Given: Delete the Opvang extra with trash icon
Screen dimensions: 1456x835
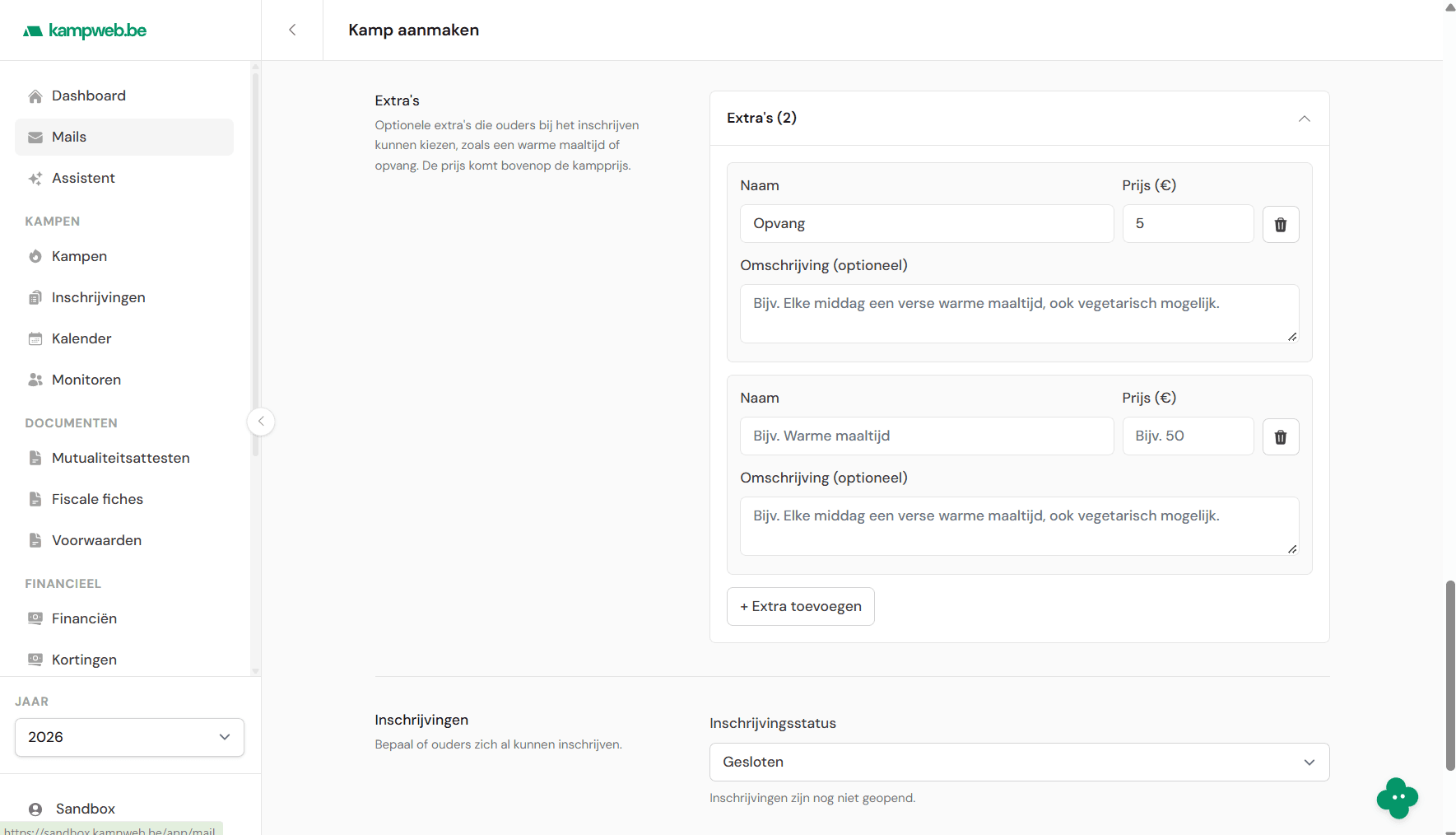Looking at the screenshot, I should click(x=1281, y=224).
